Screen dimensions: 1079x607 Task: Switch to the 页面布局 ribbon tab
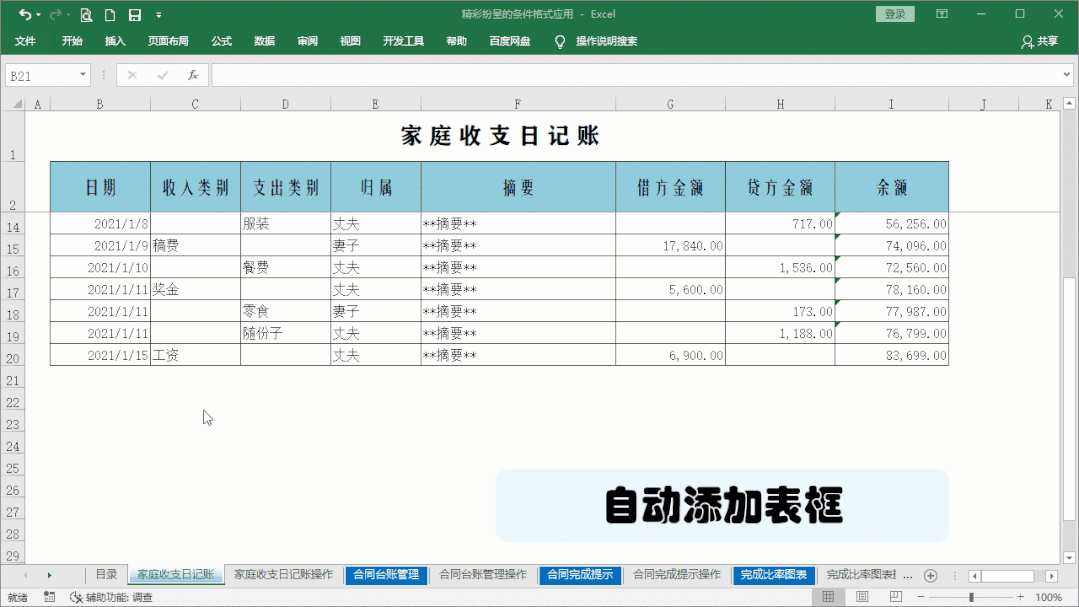[168, 41]
